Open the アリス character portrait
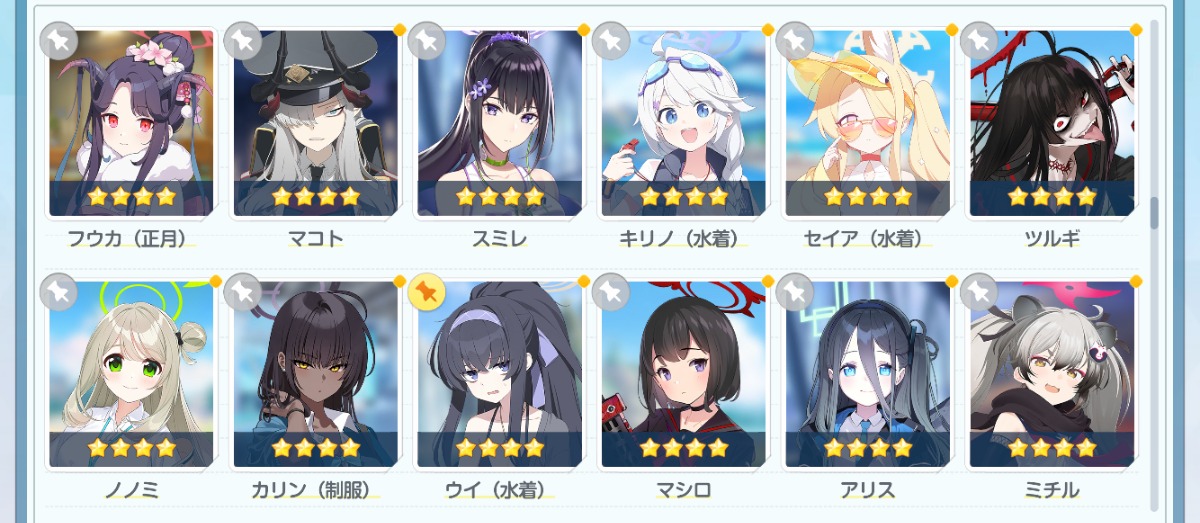The image size is (1200, 523). tap(867, 375)
